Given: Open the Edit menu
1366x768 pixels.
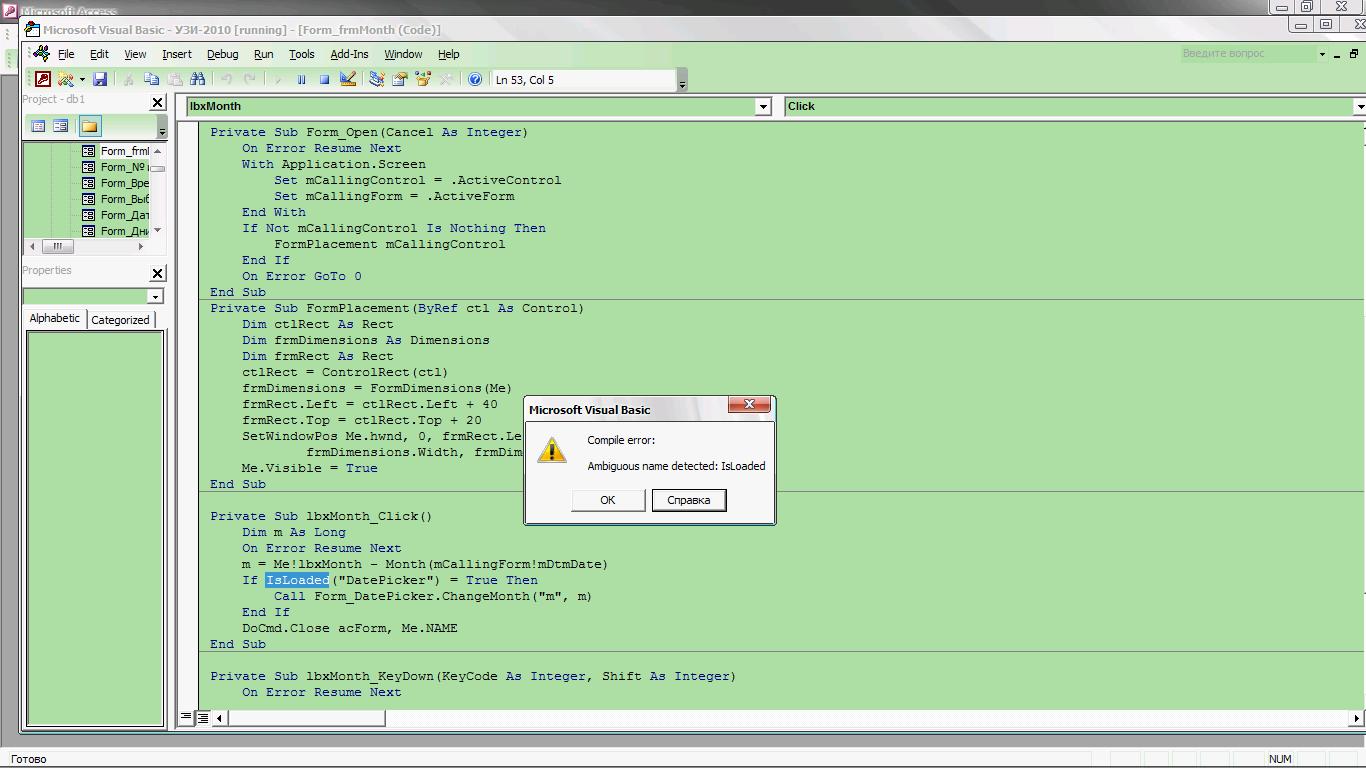Looking at the screenshot, I should pyautogui.click(x=100, y=54).
